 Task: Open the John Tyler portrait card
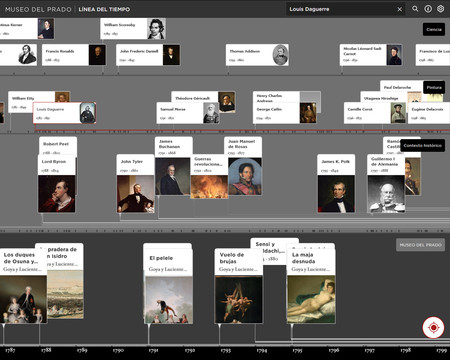click(x=136, y=184)
